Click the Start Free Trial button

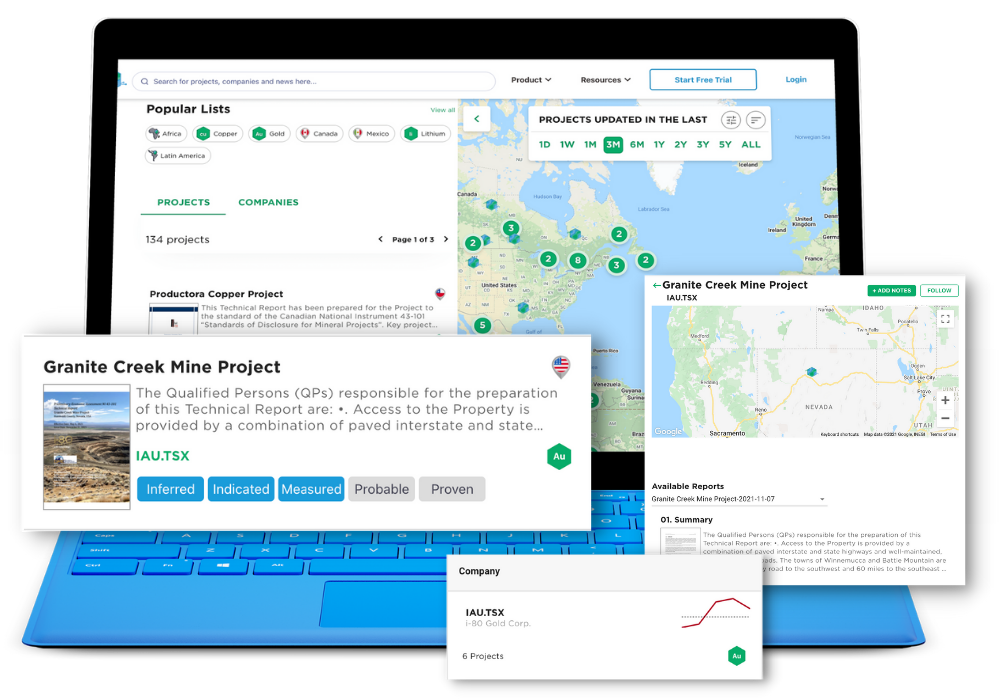[x=703, y=80]
